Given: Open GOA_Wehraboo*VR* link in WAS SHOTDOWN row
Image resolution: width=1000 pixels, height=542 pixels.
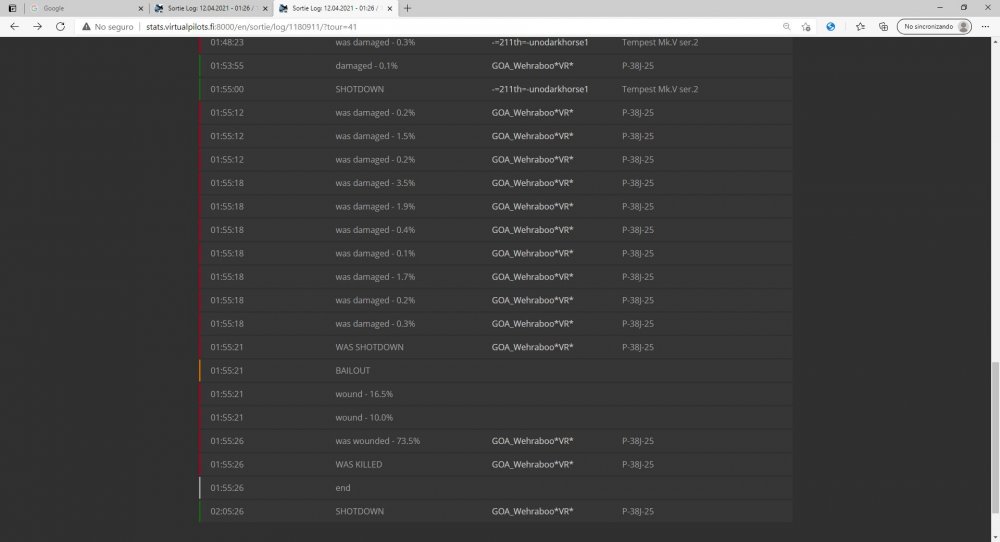Looking at the screenshot, I should click(x=532, y=347).
